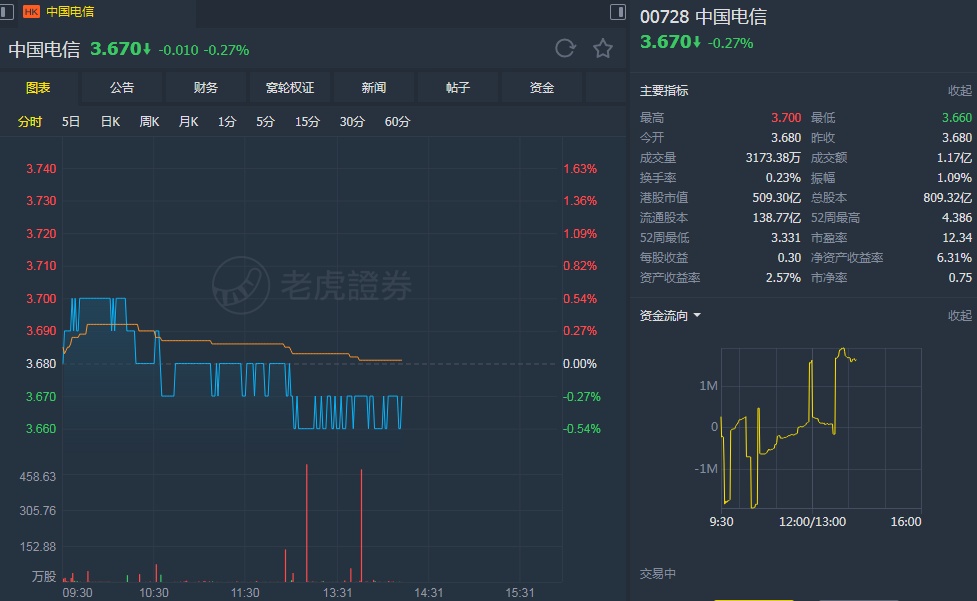Screen dimensions: 977x601
Task: Click the 港股市值 value 509.30亿
Action: coord(776,197)
